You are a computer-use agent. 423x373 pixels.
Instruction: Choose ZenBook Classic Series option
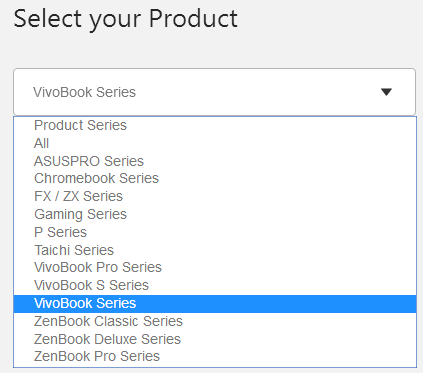tap(215, 321)
